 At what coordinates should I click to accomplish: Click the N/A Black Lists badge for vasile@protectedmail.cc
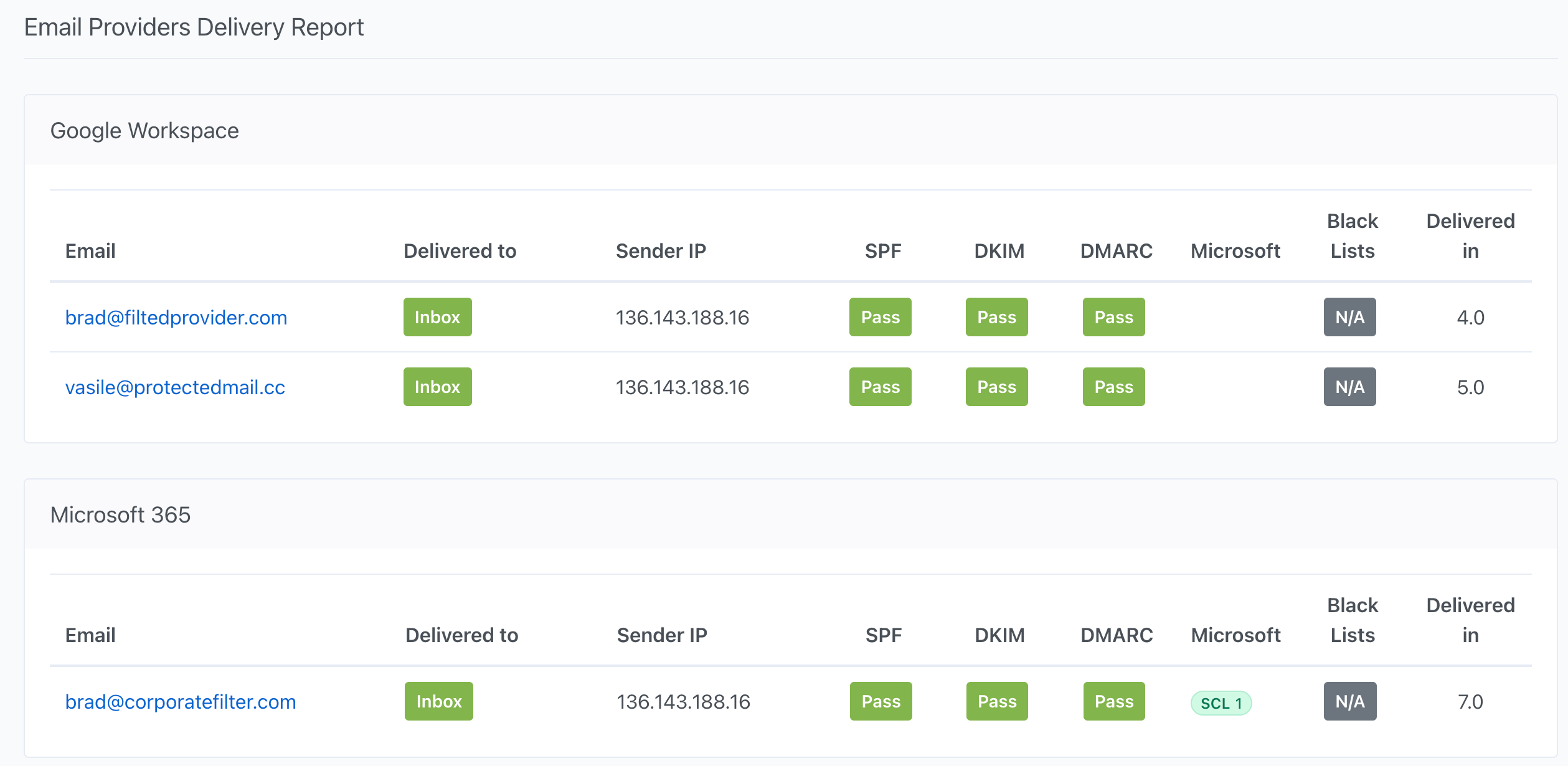(1349, 387)
